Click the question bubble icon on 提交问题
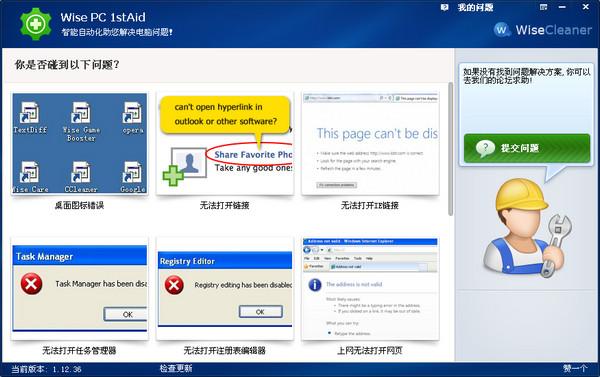 point(485,148)
